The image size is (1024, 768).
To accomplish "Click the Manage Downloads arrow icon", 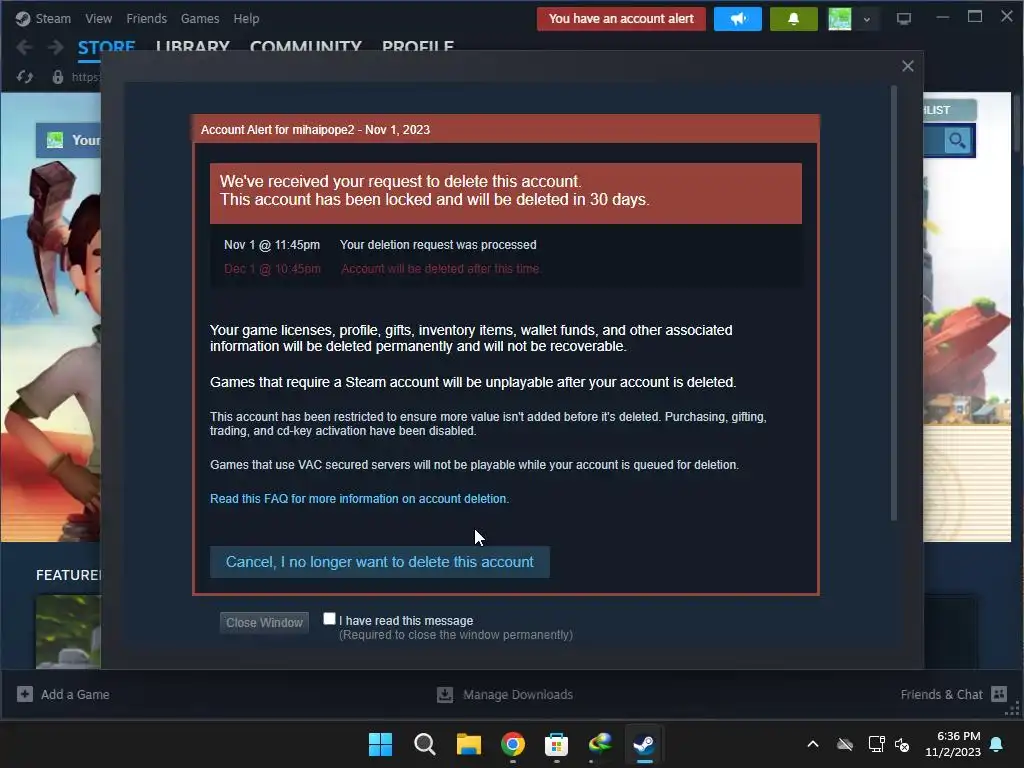I will 445,694.
